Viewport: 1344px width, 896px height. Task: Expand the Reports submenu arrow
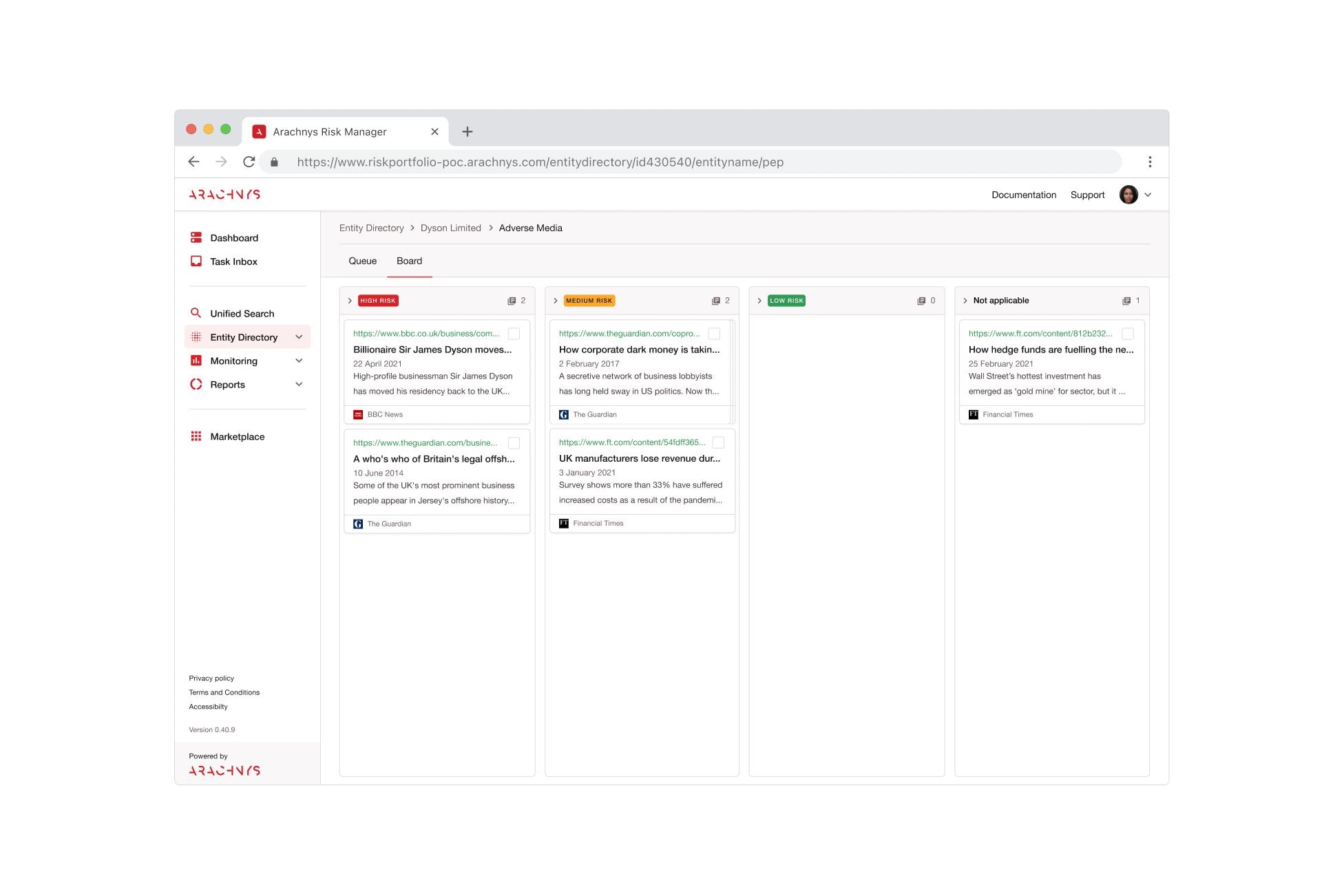point(299,384)
